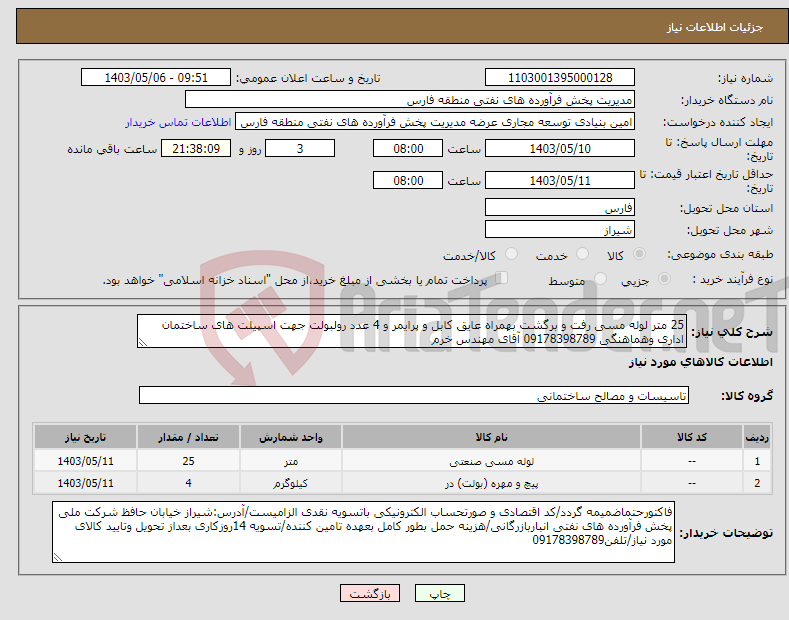789x620 pixels.
Task: Click the need number field 1103001395000128
Action: tap(560, 78)
